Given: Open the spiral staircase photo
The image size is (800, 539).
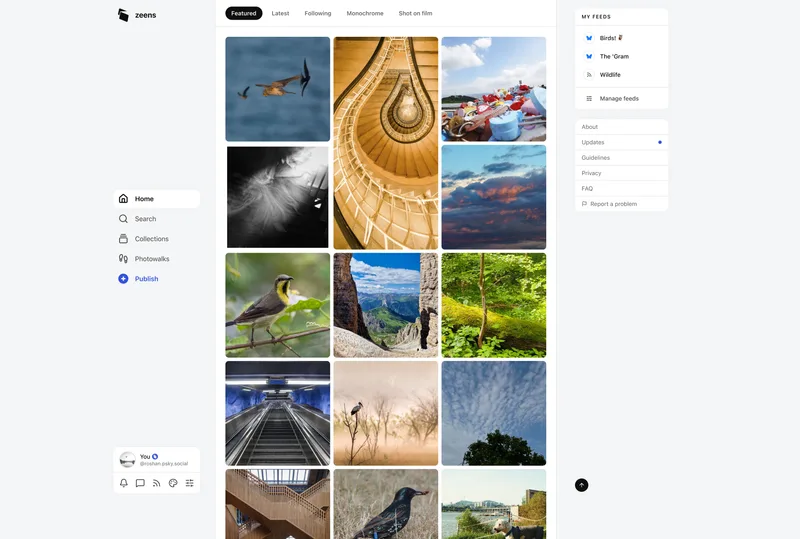Looking at the screenshot, I should click(386, 143).
